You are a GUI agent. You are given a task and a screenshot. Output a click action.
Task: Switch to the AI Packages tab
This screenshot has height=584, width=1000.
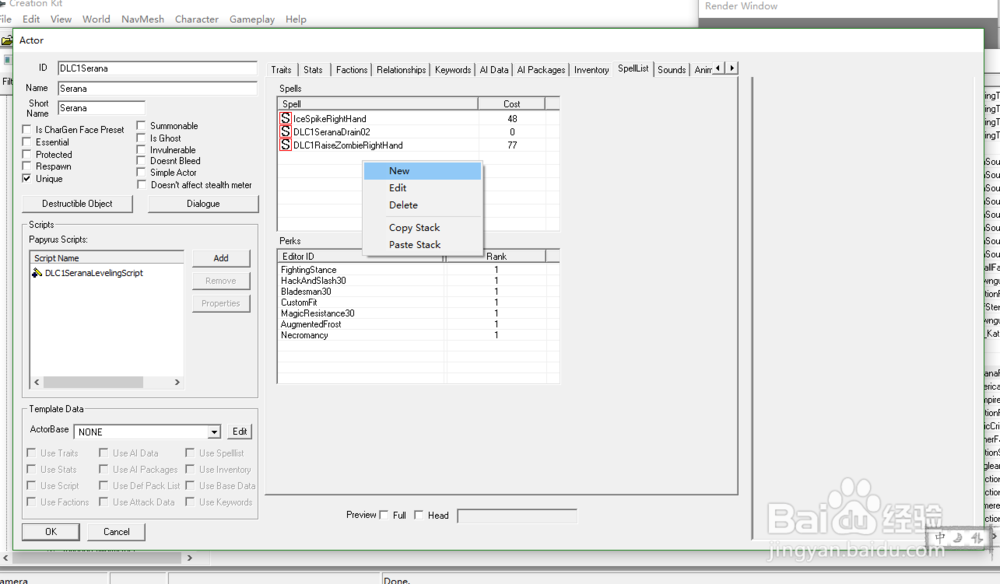541,69
